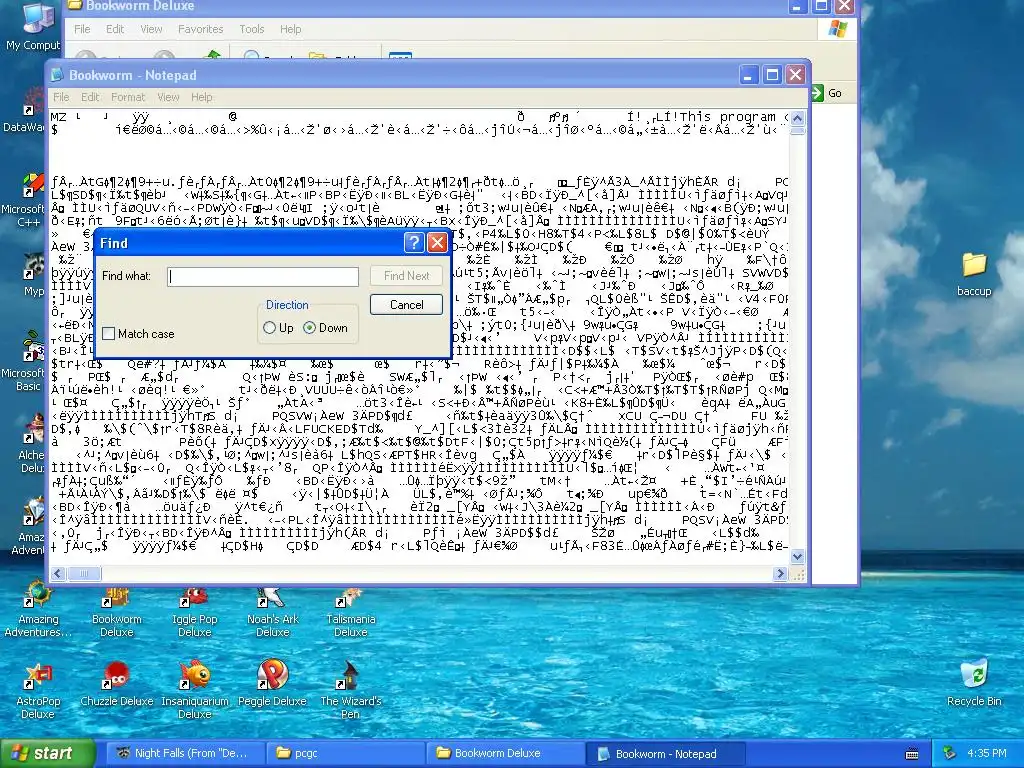
Task: Click the Windows start button
Action: (46, 754)
